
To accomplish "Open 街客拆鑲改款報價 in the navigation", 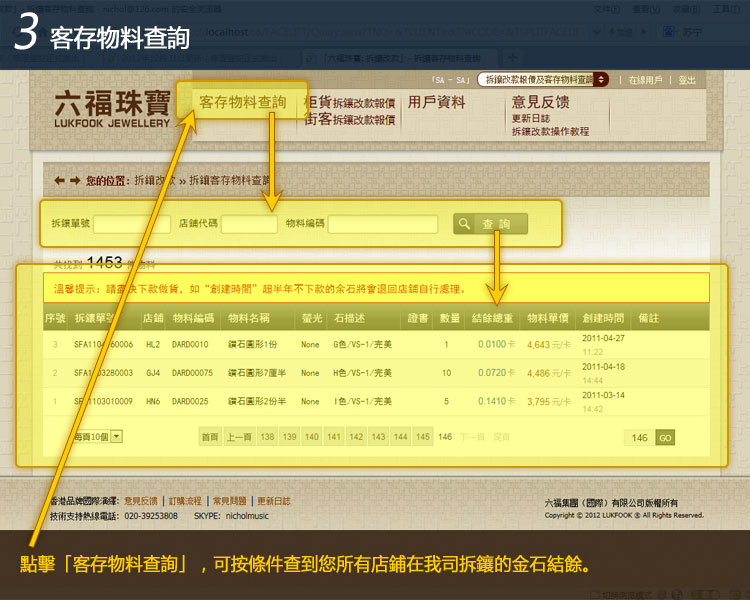I will pos(349,119).
